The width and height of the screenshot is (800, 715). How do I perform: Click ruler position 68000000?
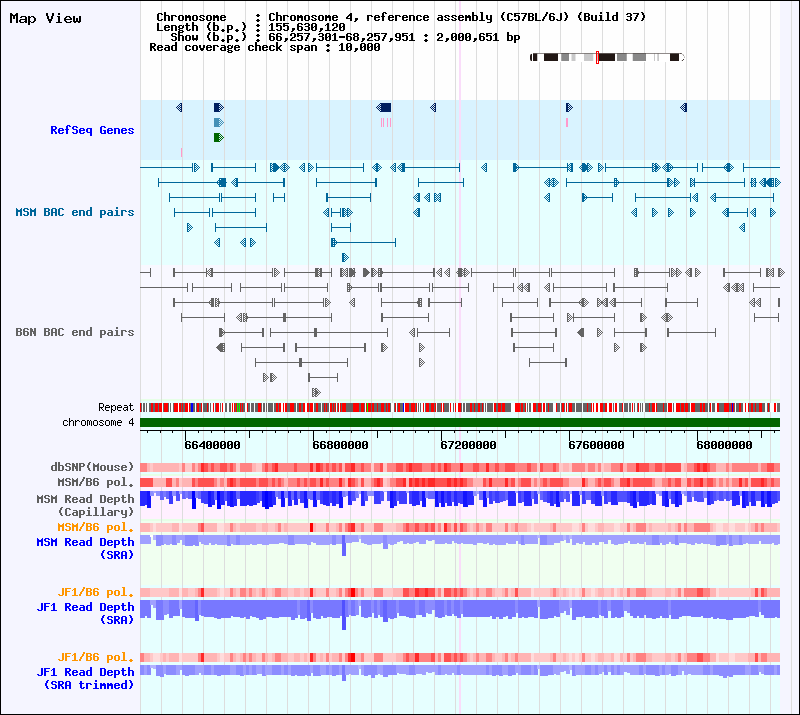tap(724, 446)
